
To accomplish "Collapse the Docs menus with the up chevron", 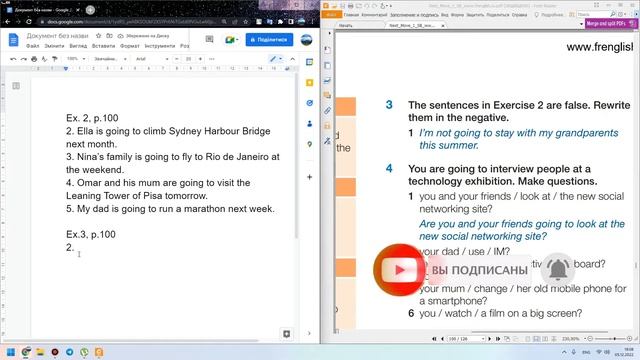I will pyautogui.click(x=293, y=59).
